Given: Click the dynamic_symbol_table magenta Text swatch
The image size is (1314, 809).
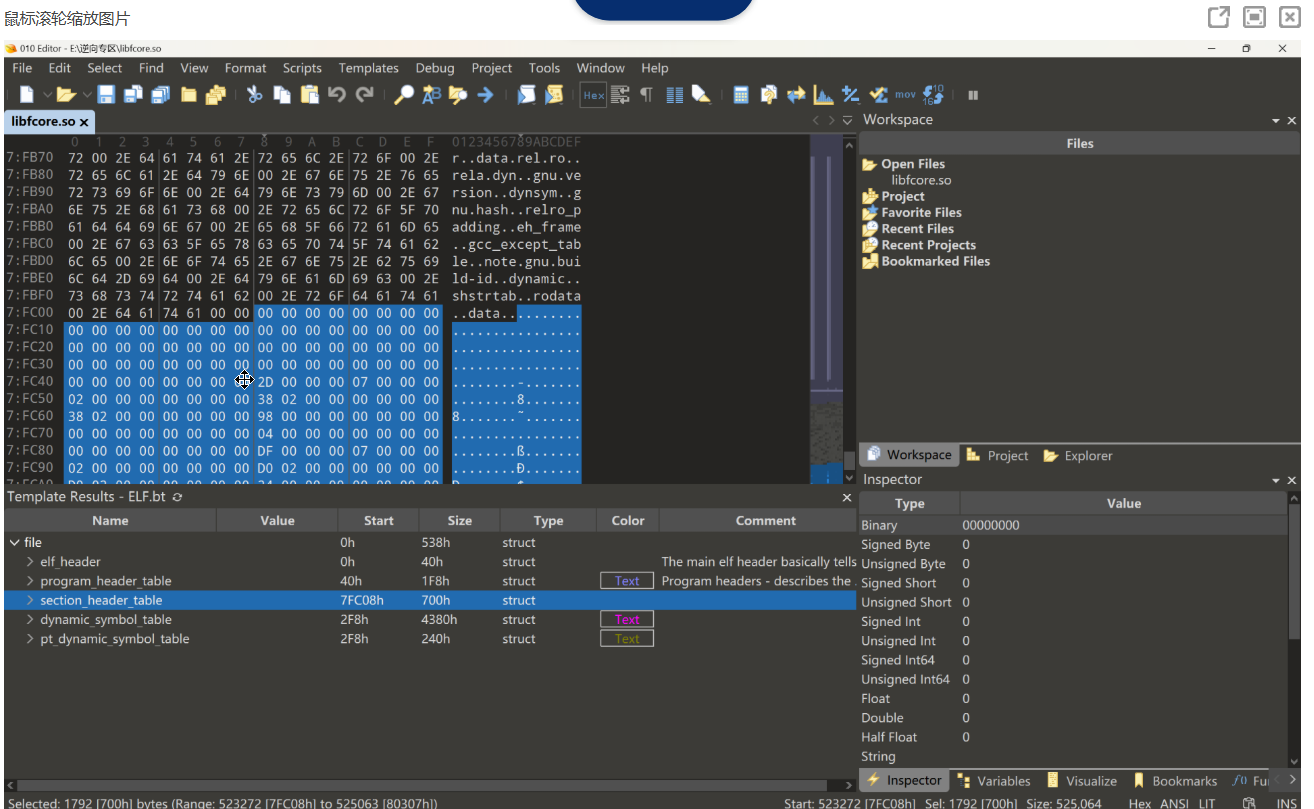Looking at the screenshot, I should click(x=627, y=620).
